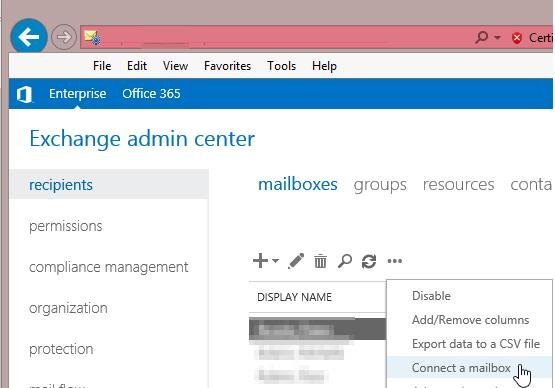Click the browser back arrow button
This screenshot has width=555, height=388.
point(29,36)
